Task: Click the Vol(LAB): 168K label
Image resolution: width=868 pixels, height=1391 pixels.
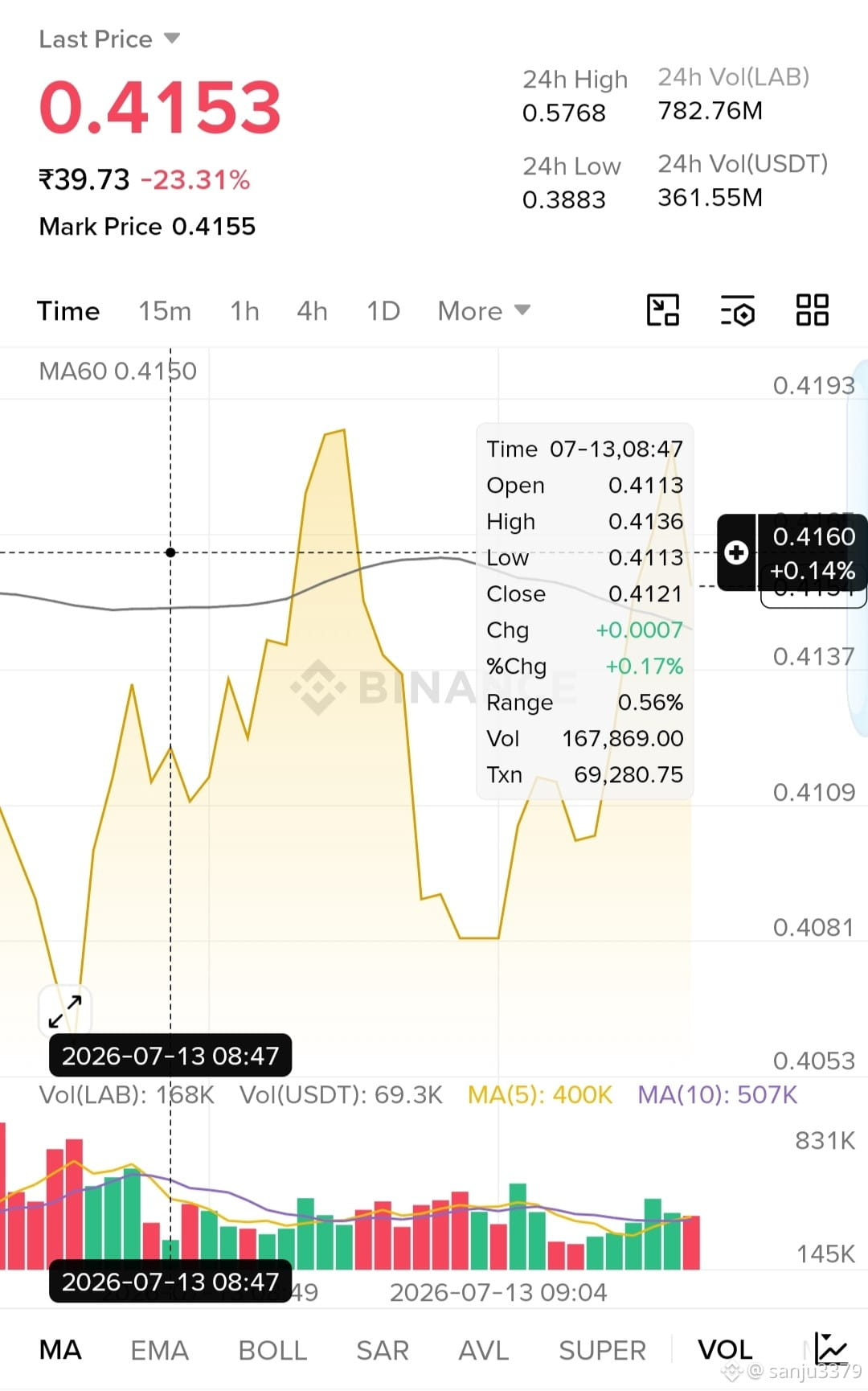Action: (x=127, y=1094)
